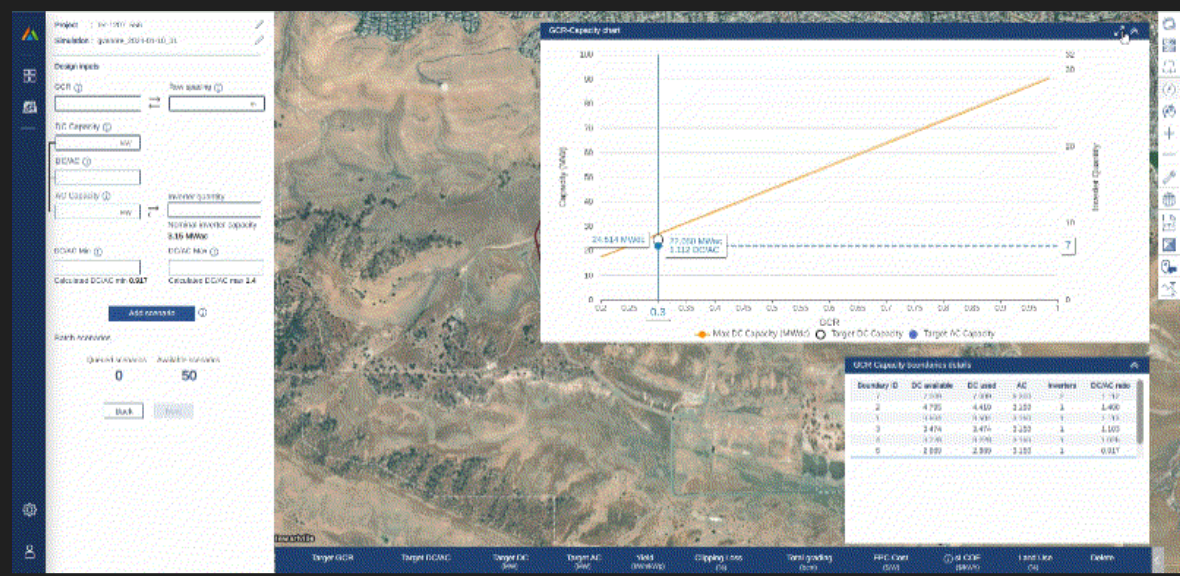1180x576 pixels.
Task: Click the top map toolbar rotate icon
Action: tap(1169, 25)
